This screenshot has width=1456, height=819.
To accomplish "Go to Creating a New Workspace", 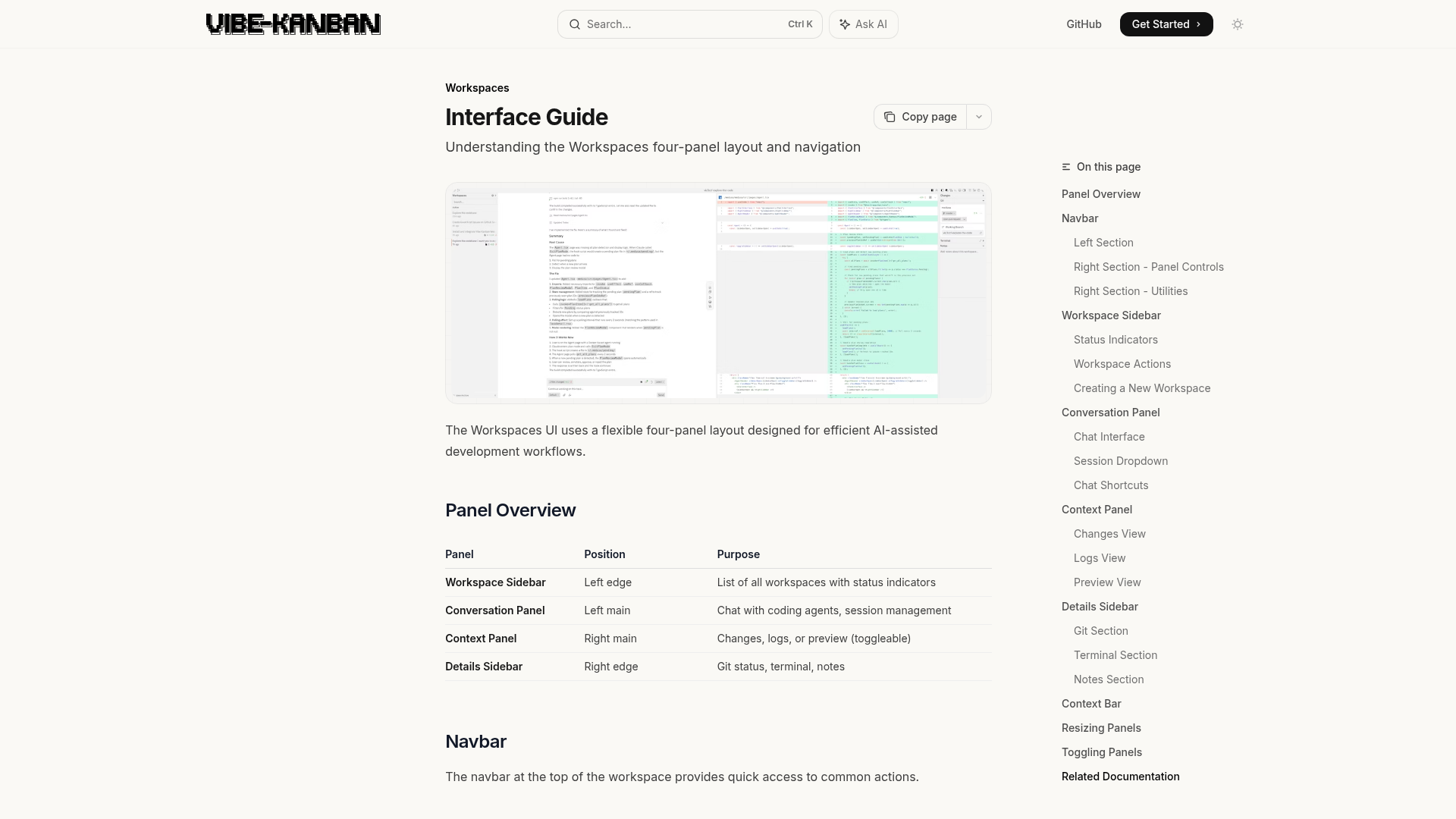I will coord(1142,388).
